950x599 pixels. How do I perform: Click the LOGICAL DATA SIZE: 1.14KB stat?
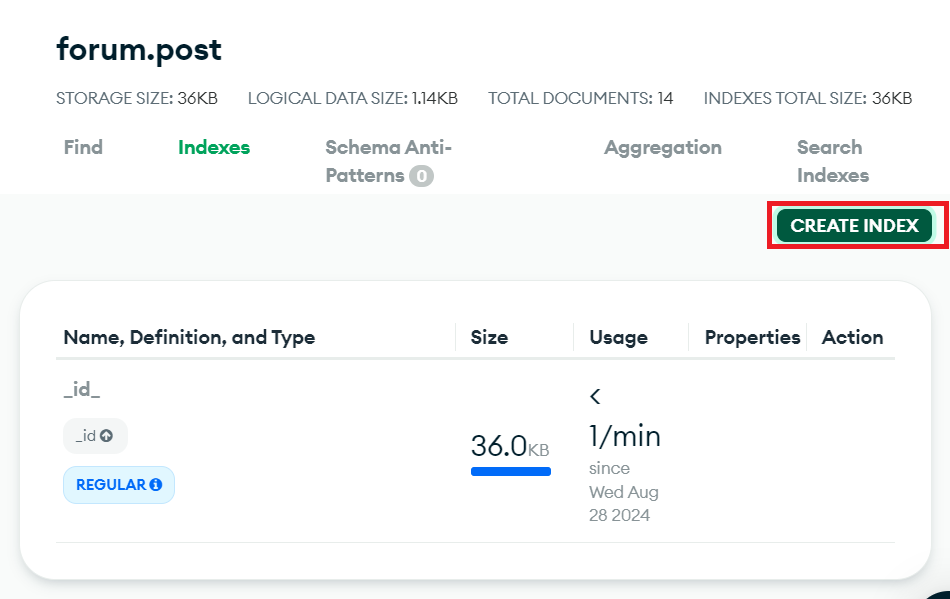point(353,98)
